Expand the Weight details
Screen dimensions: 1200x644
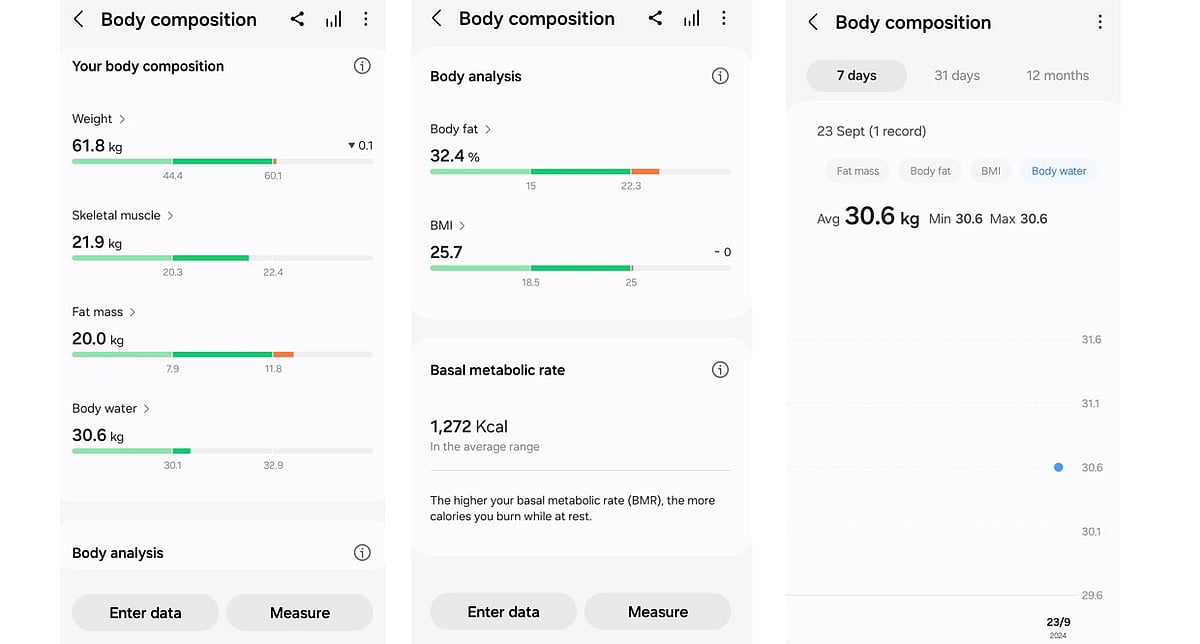(117, 118)
